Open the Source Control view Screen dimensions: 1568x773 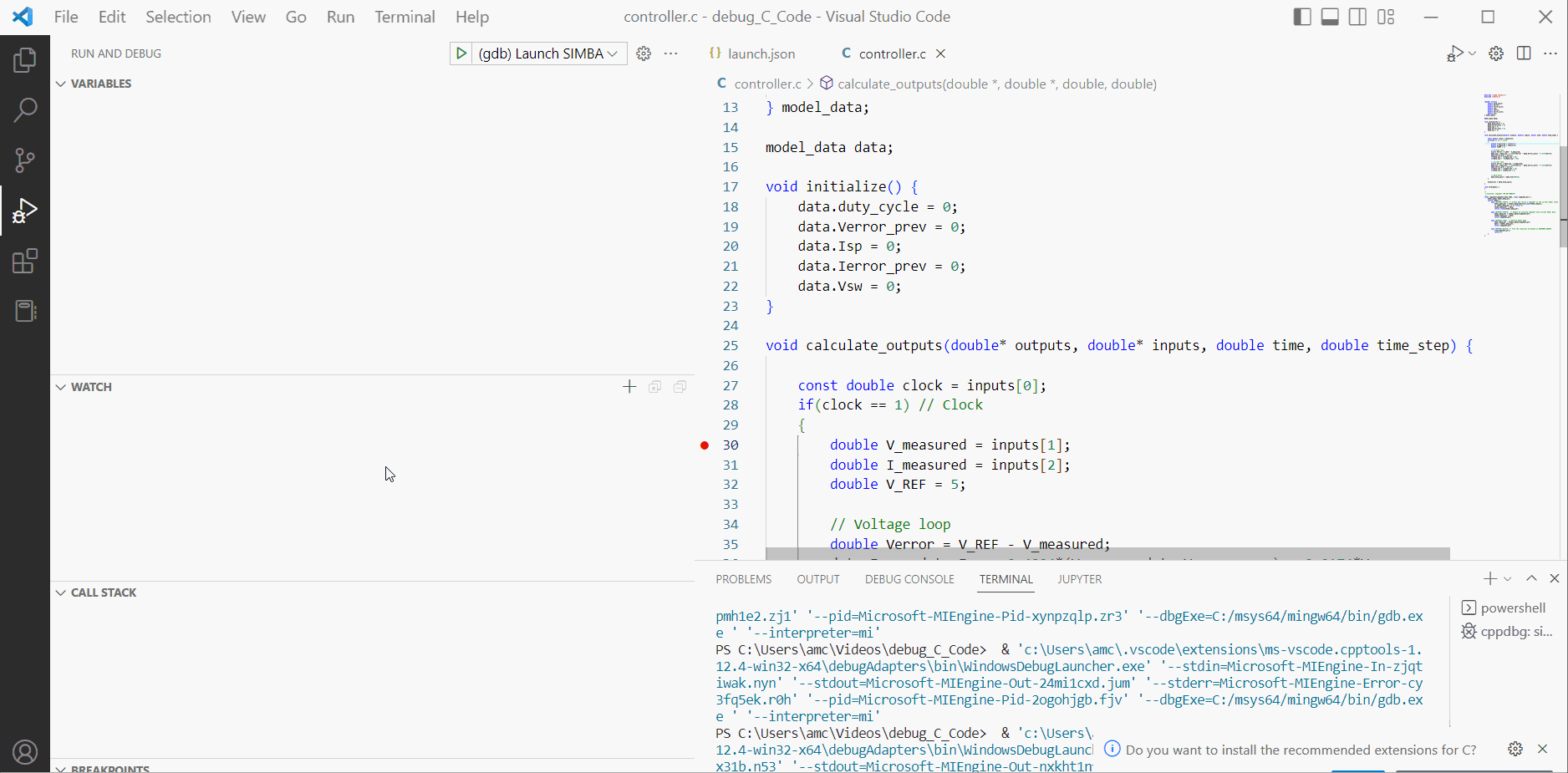pos(25,160)
